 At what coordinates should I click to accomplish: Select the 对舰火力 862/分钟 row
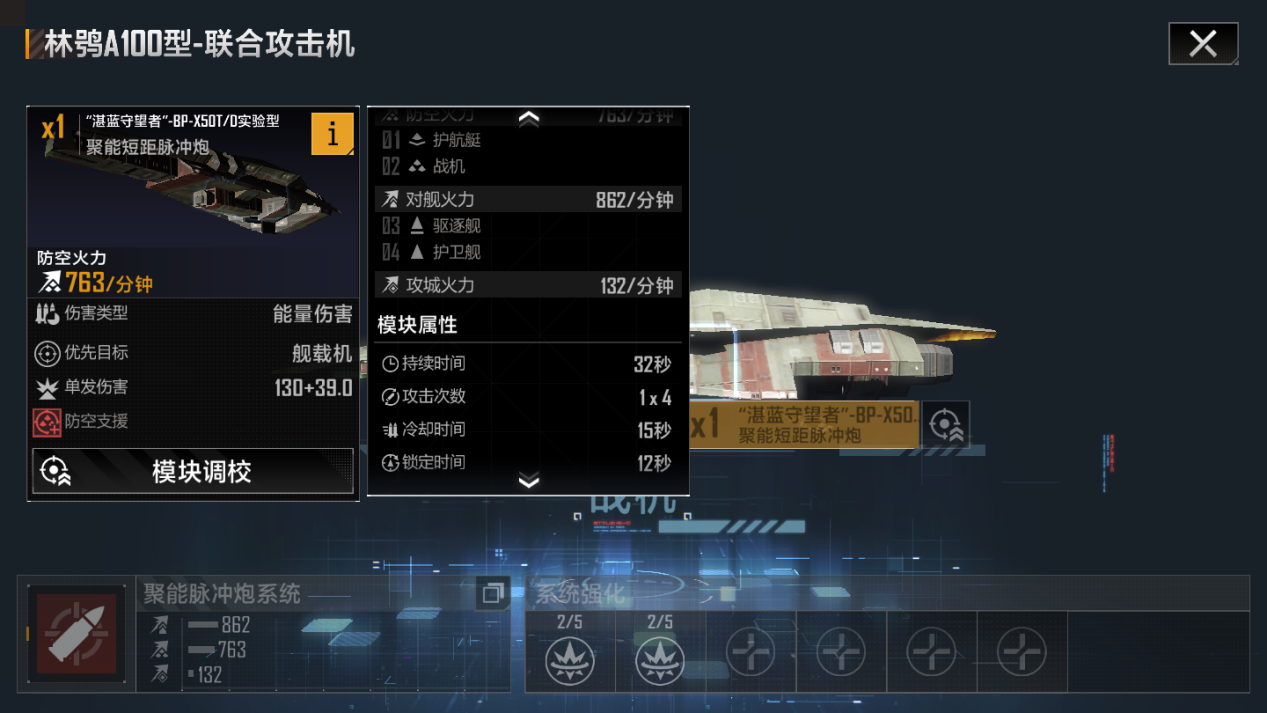point(528,200)
